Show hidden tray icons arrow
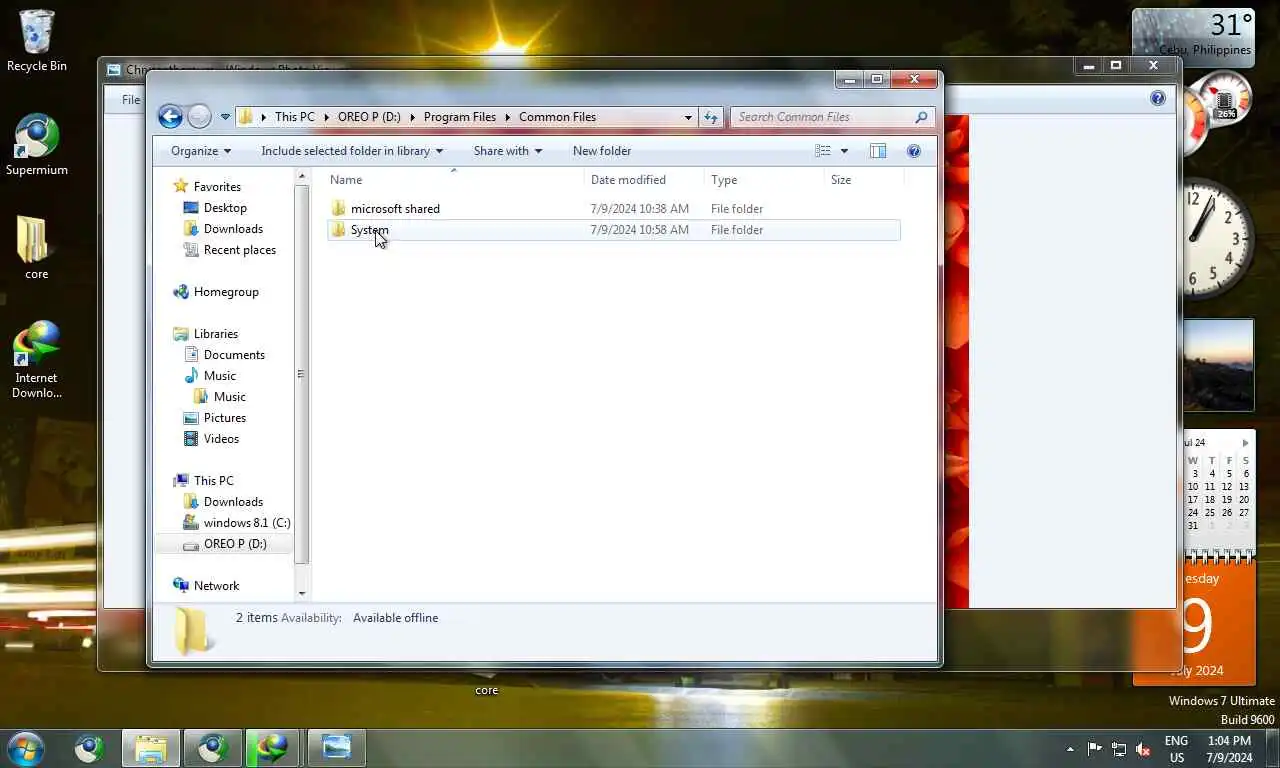The width and height of the screenshot is (1280, 768). [1070, 749]
